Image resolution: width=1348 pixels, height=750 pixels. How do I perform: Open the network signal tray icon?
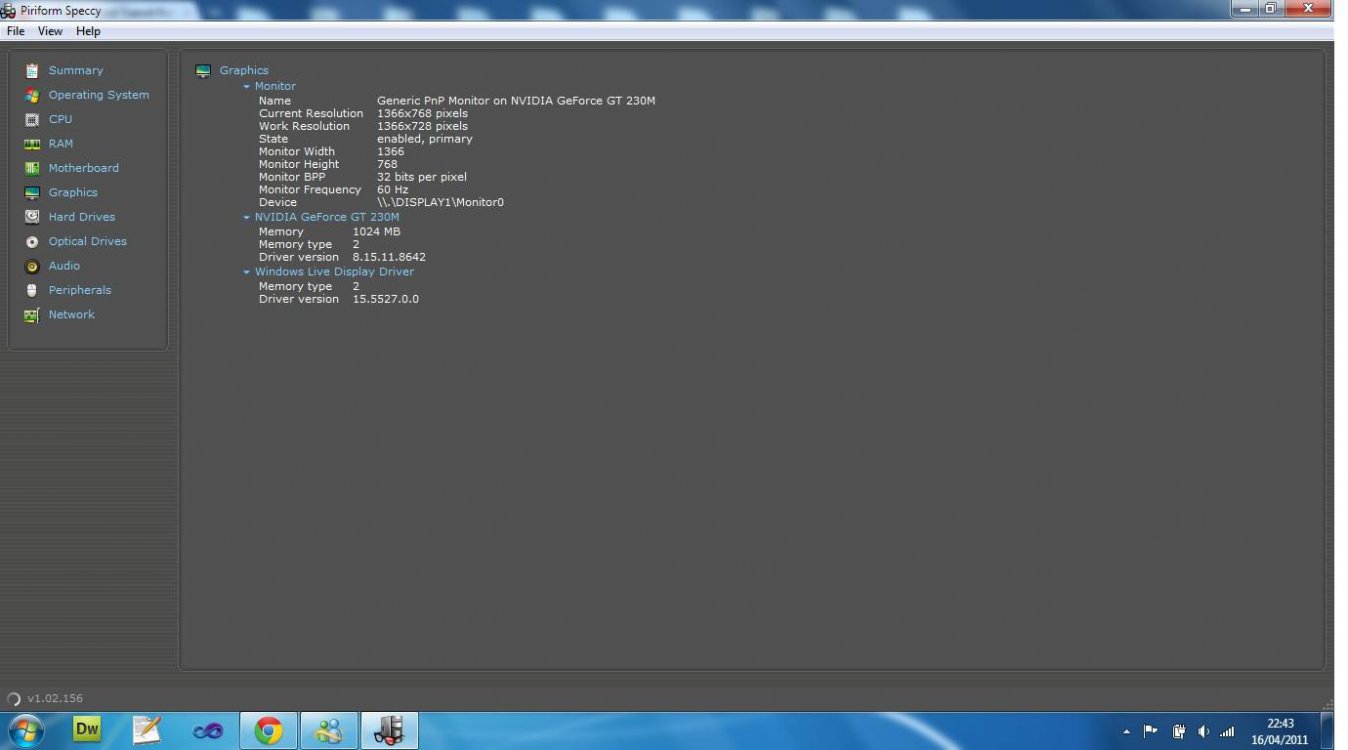point(1227,731)
